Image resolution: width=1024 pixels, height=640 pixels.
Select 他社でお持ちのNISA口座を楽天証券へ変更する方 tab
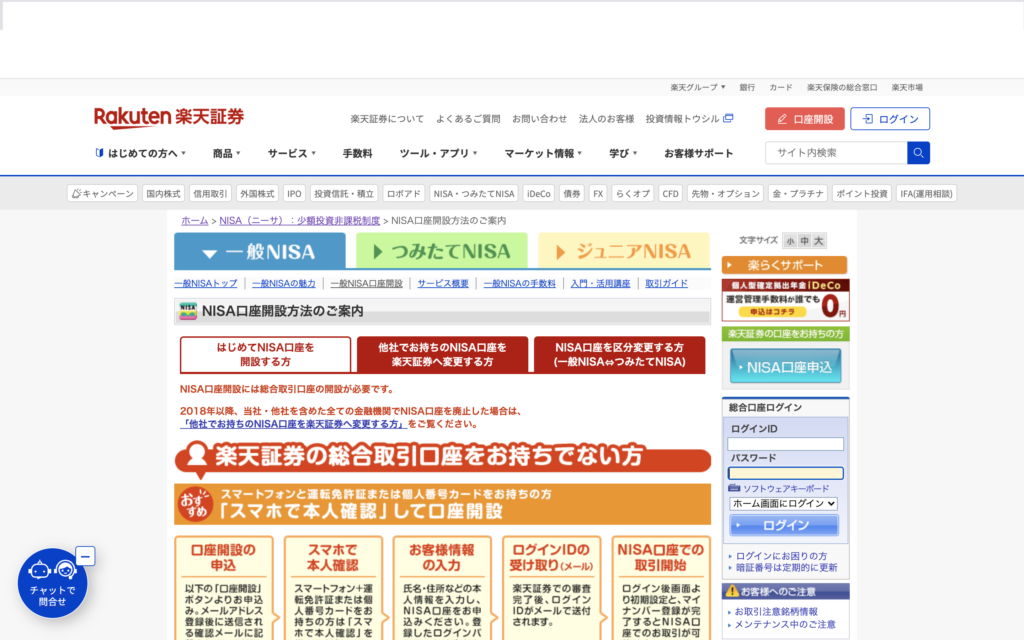pos(442,355)
